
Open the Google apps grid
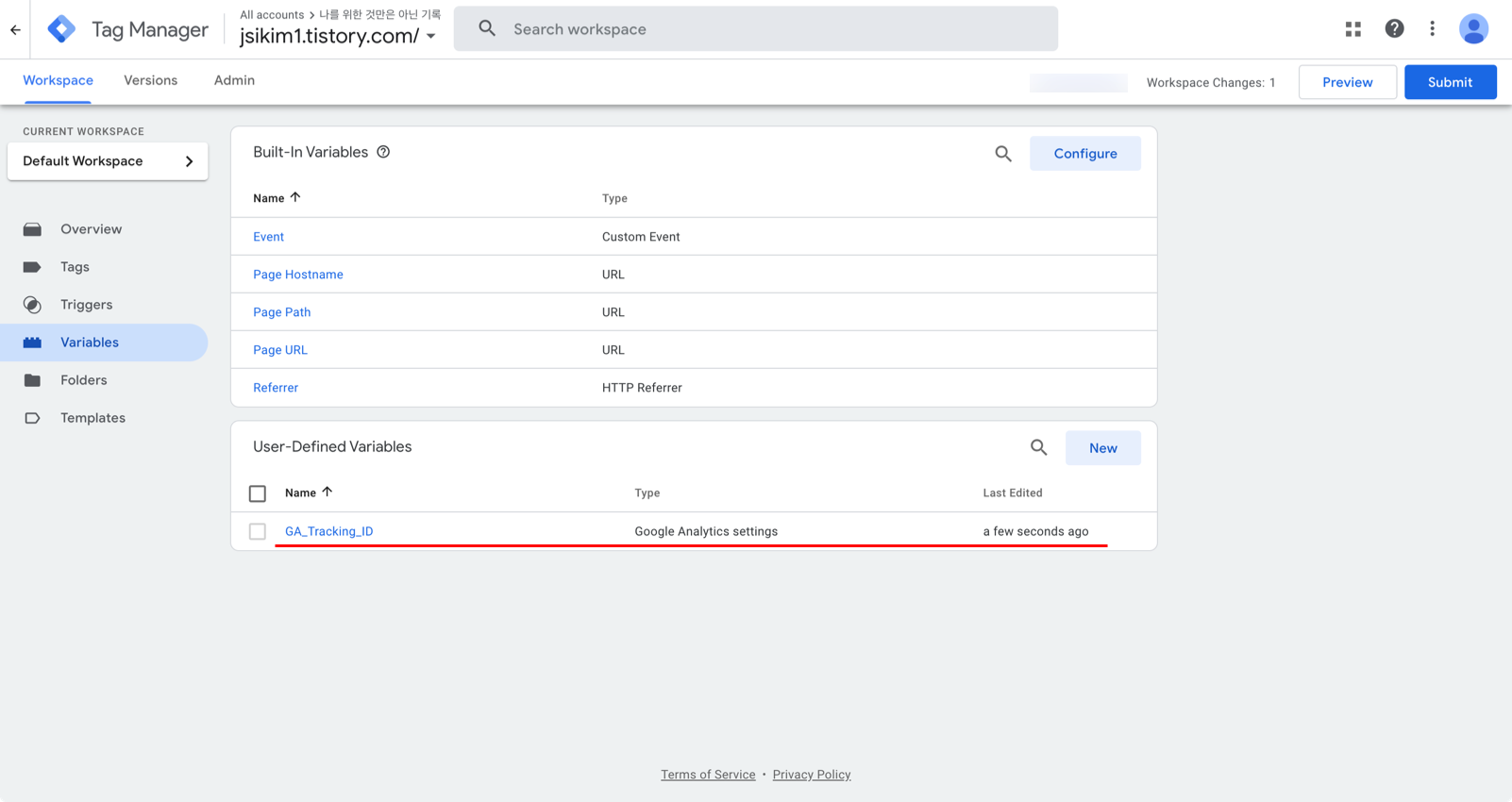tap(1352, 29)
